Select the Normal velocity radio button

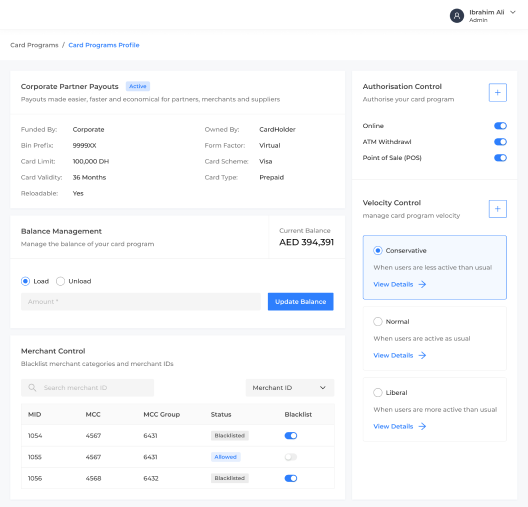pyautogui.click(x=377, y=322)
